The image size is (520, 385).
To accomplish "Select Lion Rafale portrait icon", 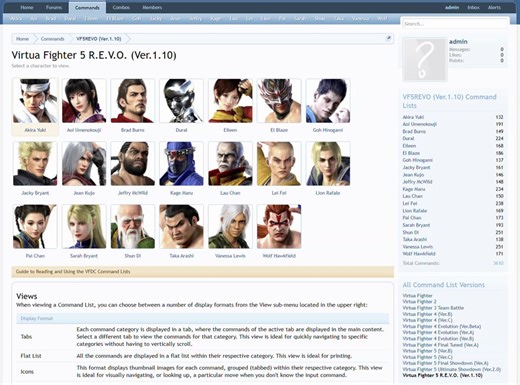I will [328, 164].
